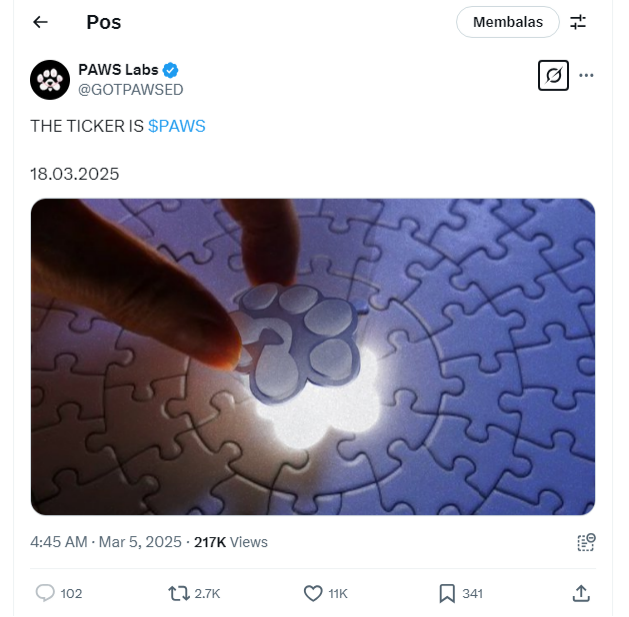Open reply filter settings sliders icon
Image resolution: width=629 pixels, height=617 pixels.
[578, 22]
